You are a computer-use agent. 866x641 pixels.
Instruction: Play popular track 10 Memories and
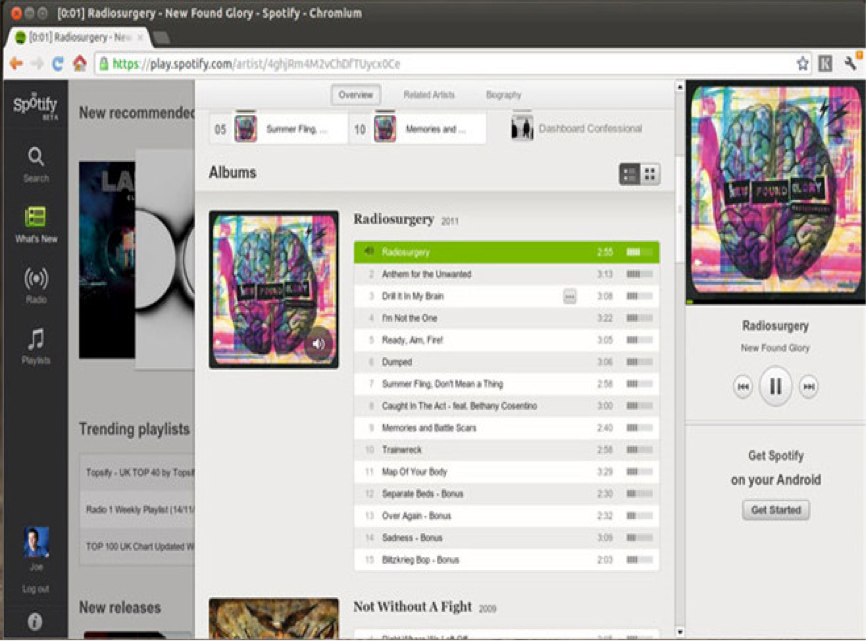[x=418, y=129]
